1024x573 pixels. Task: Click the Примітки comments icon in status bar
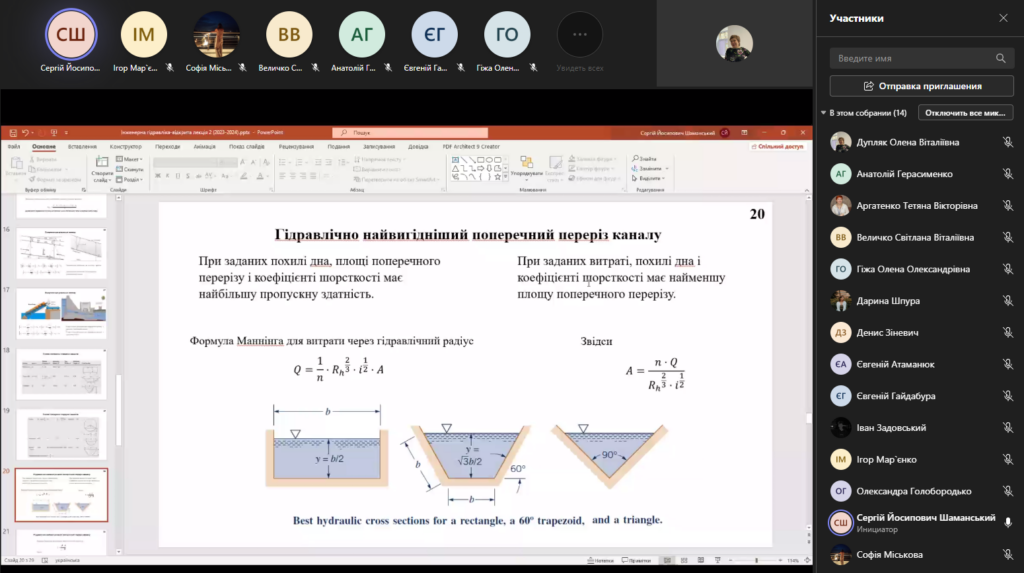pos(624,560)
